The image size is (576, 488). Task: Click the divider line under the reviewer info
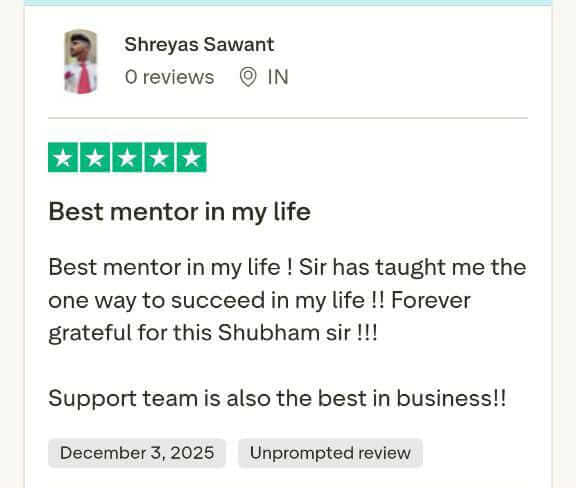click(x=288, y=118)
